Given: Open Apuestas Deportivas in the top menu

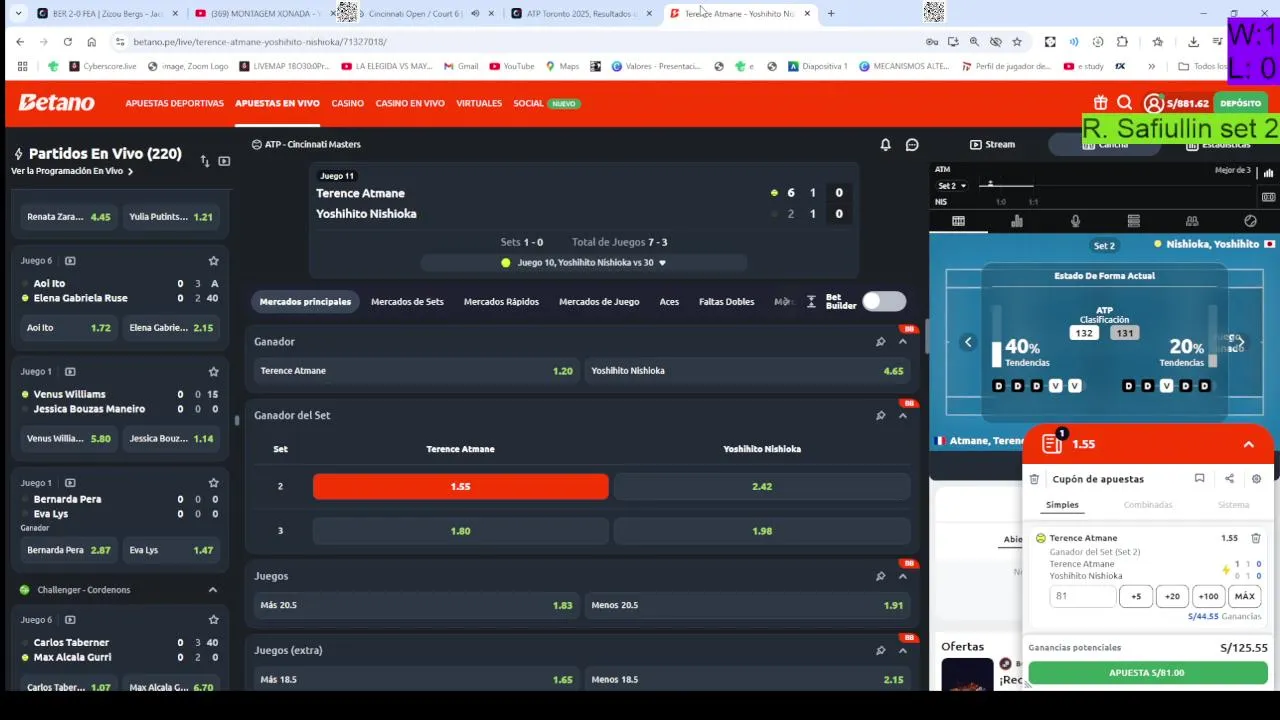Looking at the screenshot, I should [174, 104].
